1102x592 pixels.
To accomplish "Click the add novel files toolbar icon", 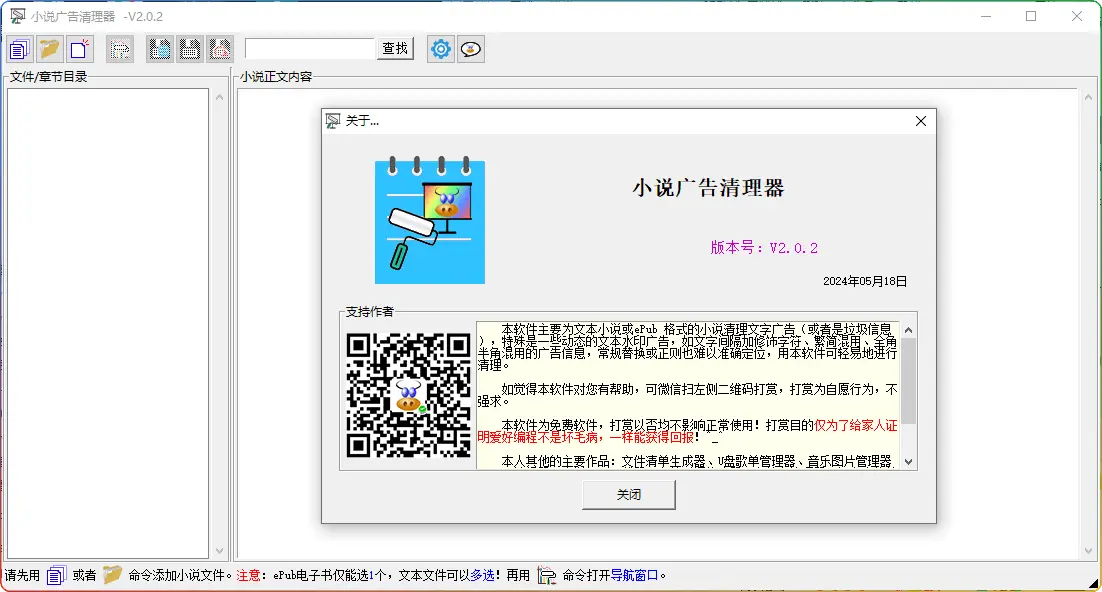I will [x=20, y=49].
